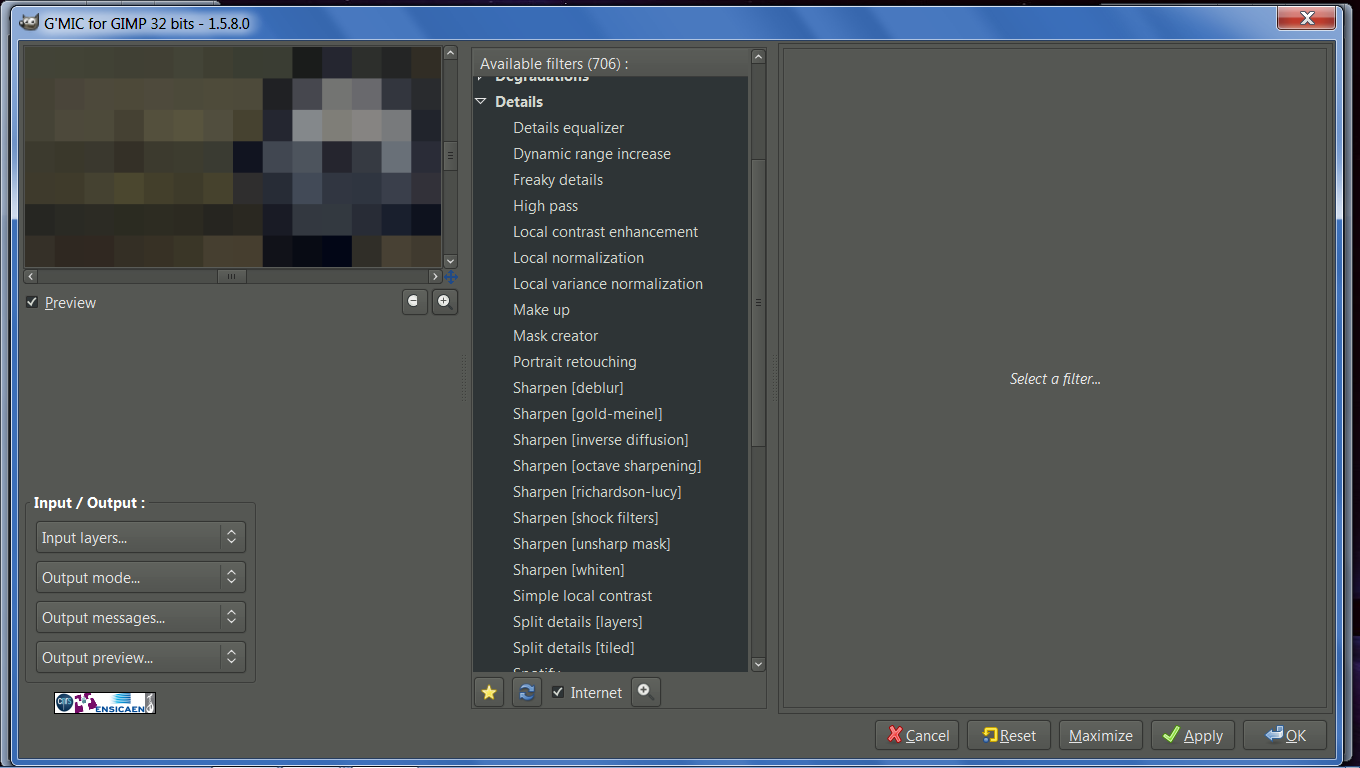Viewport: 1360px width, 768px height.
Task: Click preview scroll-up arrow
Action: point(450,52)
